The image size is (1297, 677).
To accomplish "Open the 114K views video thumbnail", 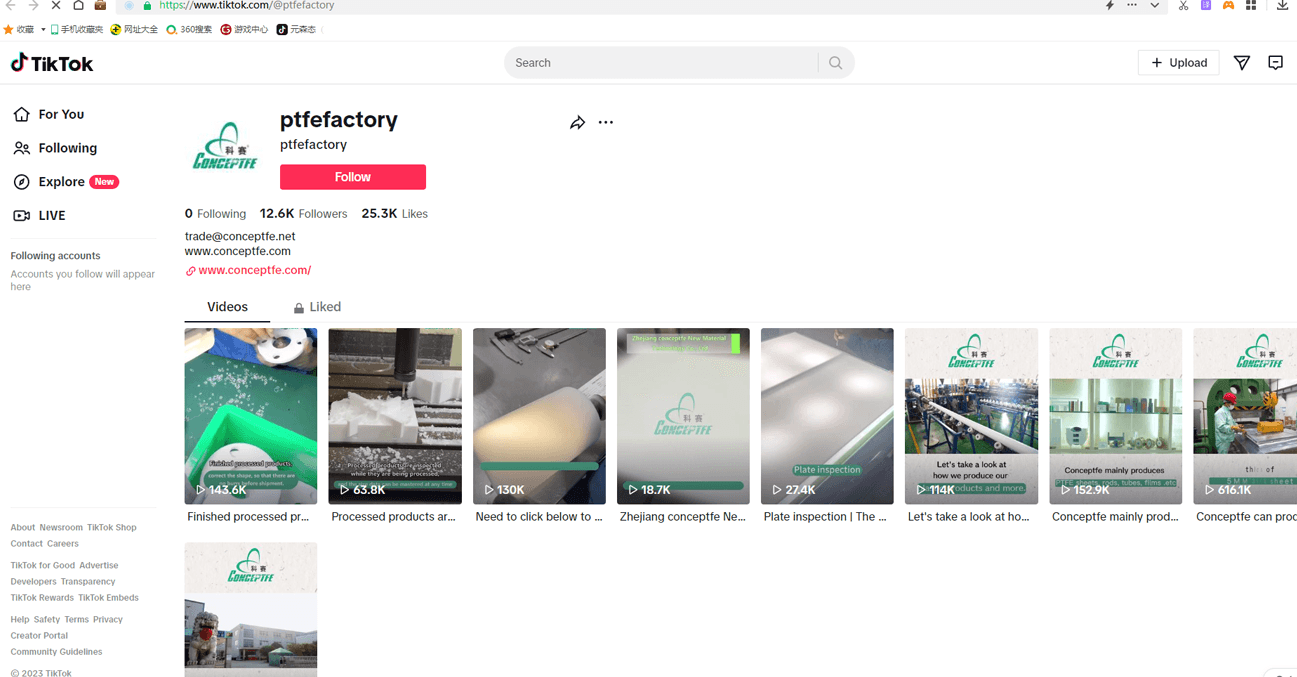I will pos(971,416).
